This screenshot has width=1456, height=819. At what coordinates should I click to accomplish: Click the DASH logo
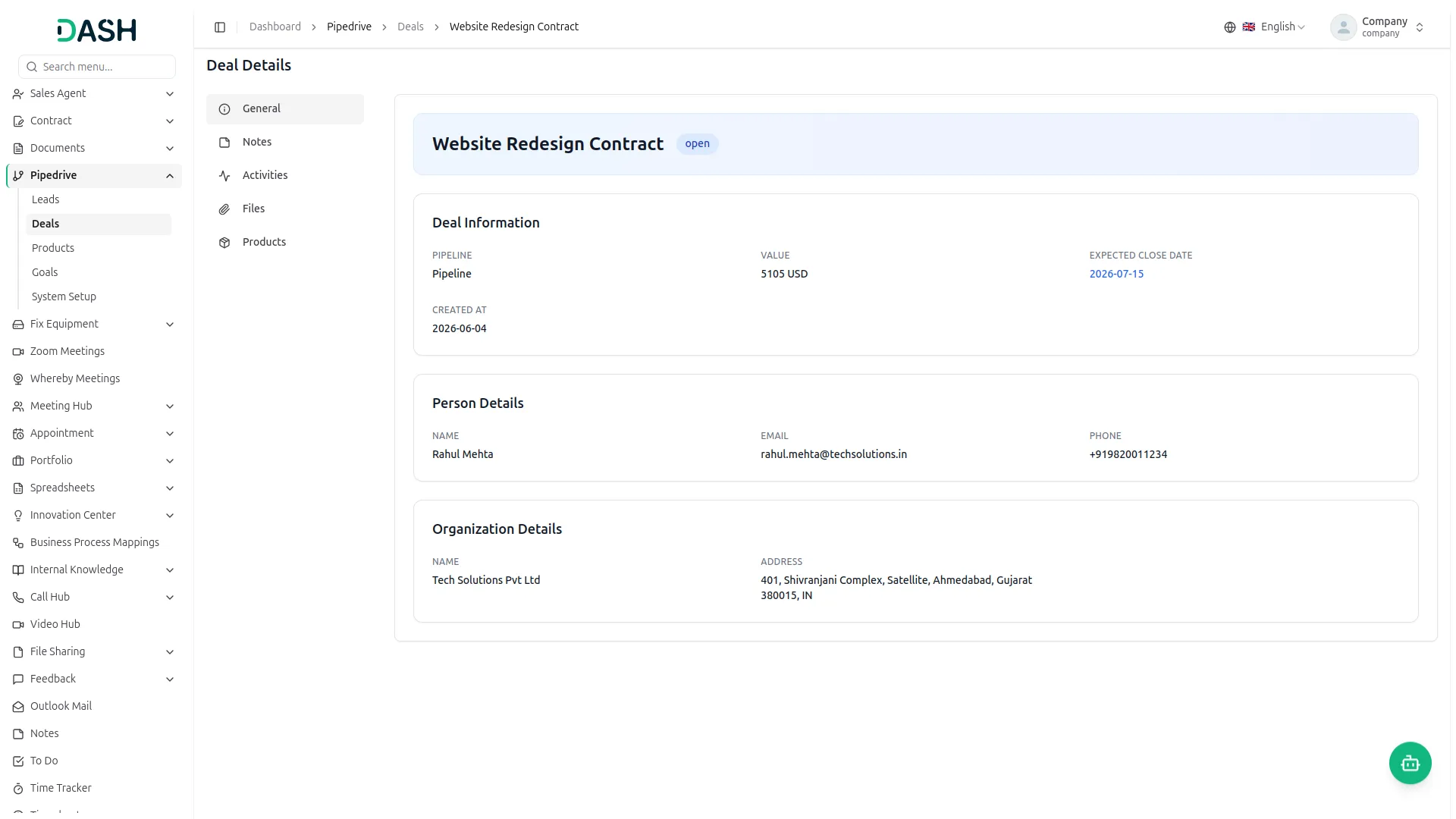tap(97, 30)
